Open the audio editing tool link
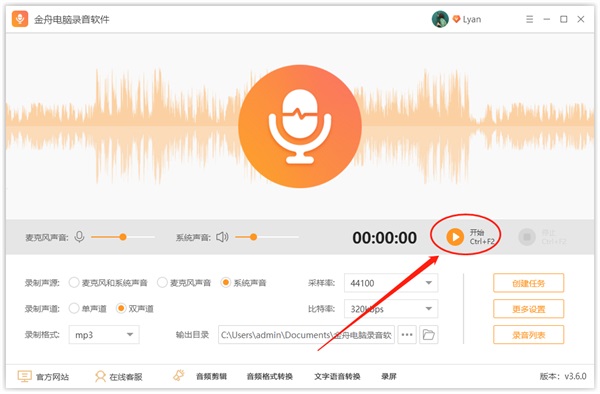Screen dimensions: 600x394 coord(211,377)
